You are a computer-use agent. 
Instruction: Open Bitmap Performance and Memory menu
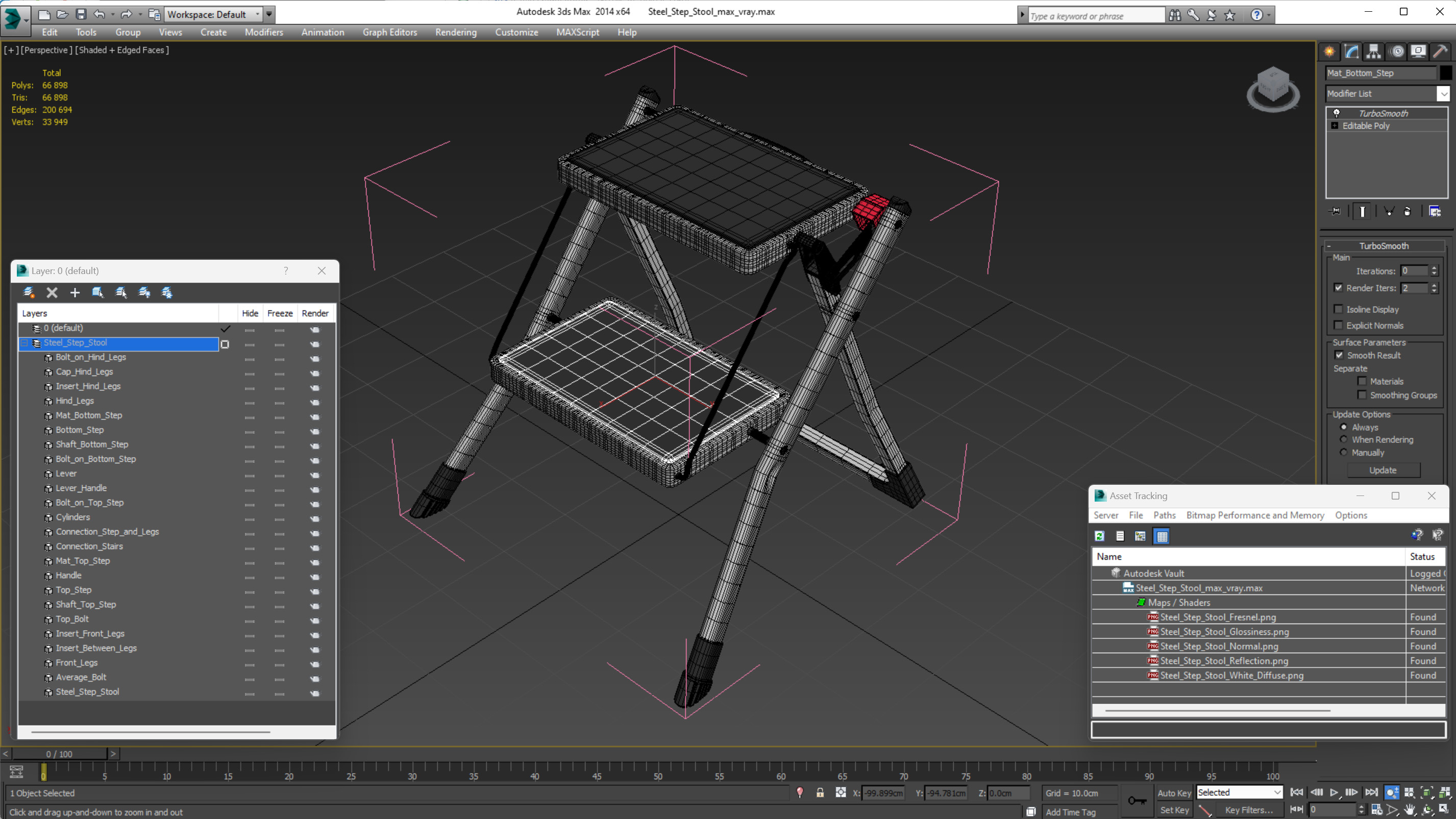(x=1255, y=515)
